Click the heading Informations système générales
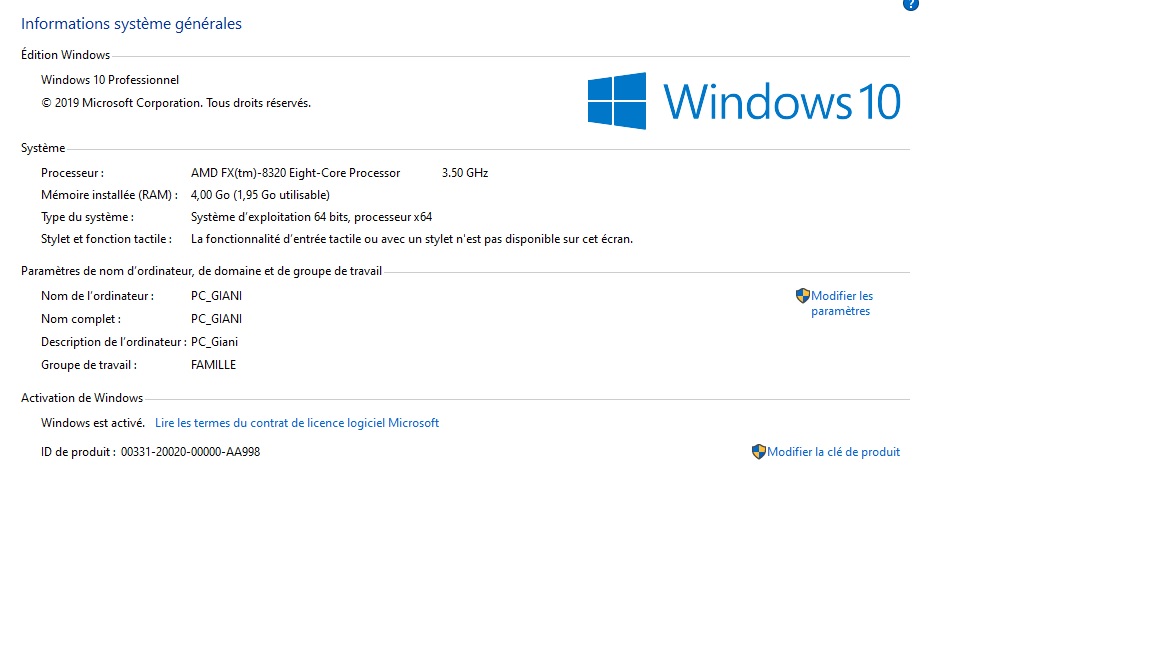The height and width of the screenshot is (648, 1152). [x=132, y=24]
